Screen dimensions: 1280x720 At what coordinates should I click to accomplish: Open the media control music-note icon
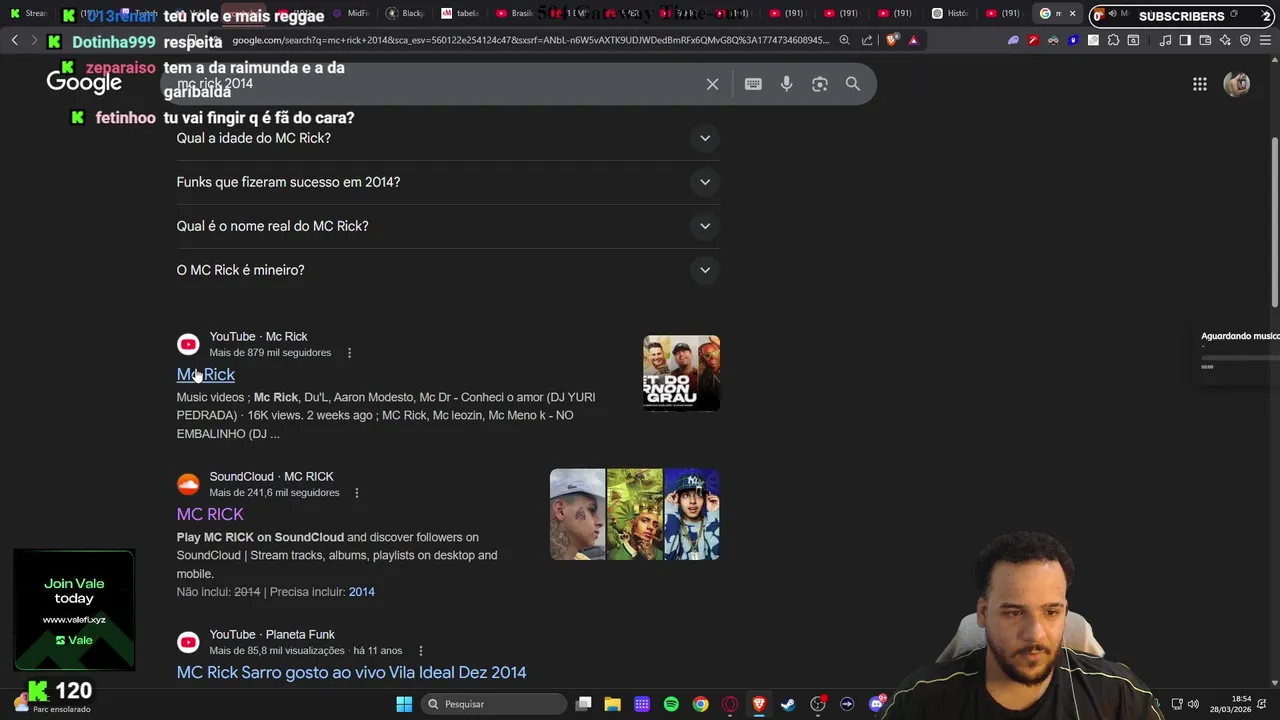(x=1165, y=40)
